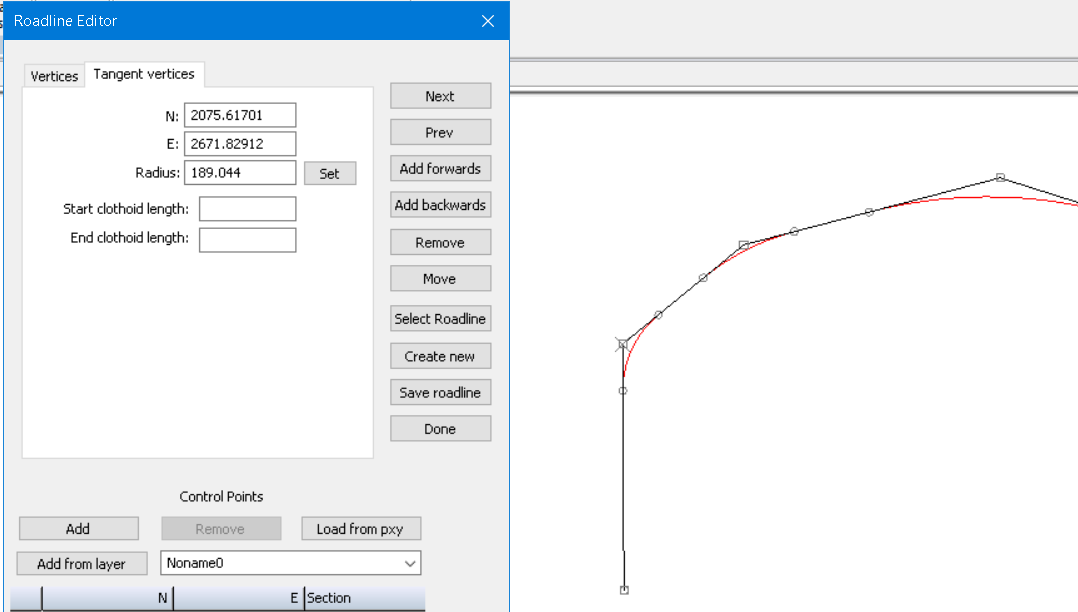The height and width of the screenshot is (612, 1078).
Task: Click Select Roadline button
Action: pyautogui.click(x=440, y=319)
